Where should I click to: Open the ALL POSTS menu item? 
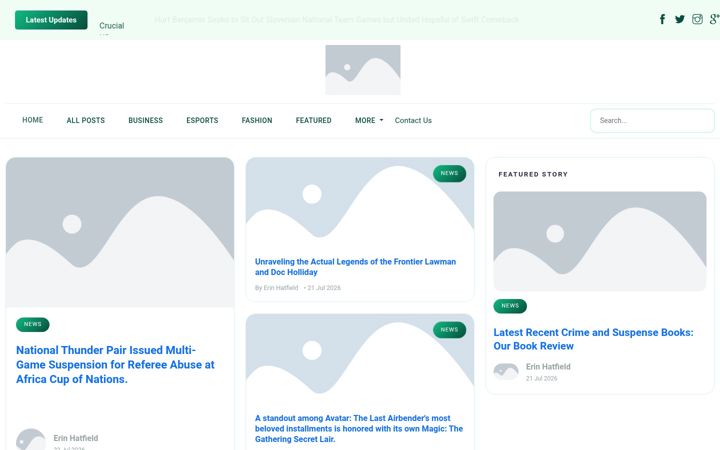tap(85, 120)
